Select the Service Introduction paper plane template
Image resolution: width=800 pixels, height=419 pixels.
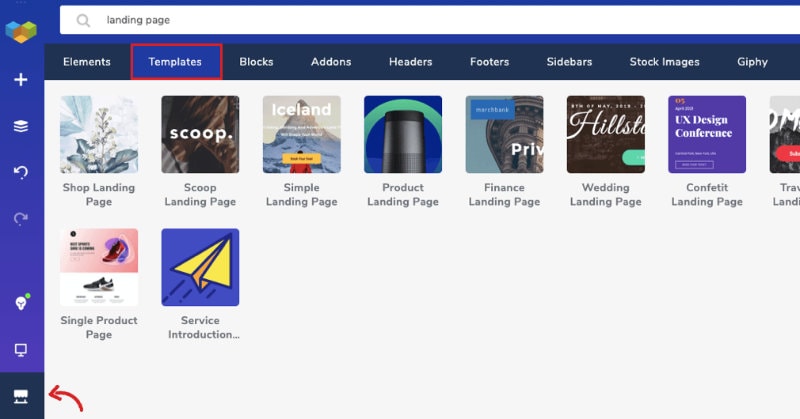pos(200,267)
